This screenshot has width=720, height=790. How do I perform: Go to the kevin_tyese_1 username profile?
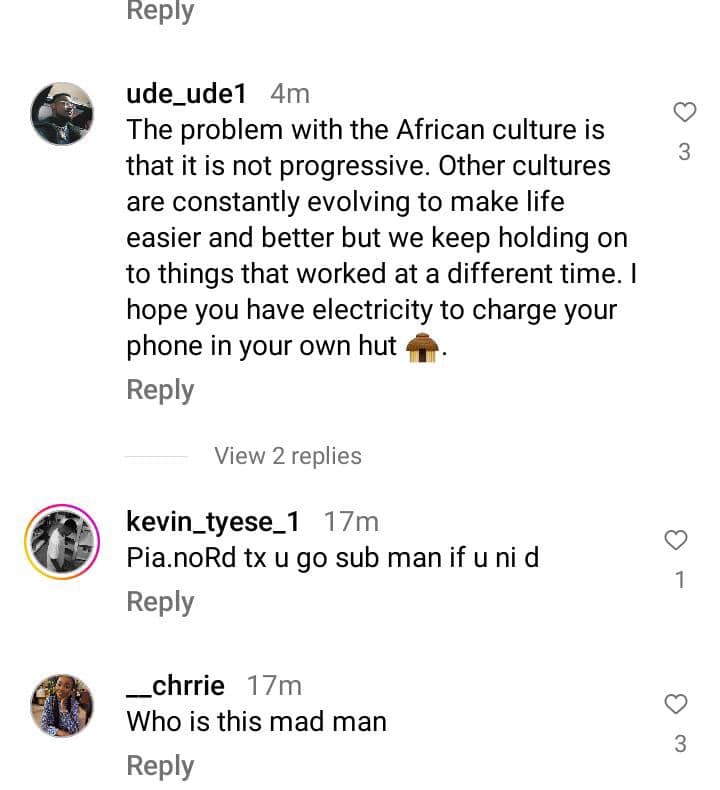214,522
